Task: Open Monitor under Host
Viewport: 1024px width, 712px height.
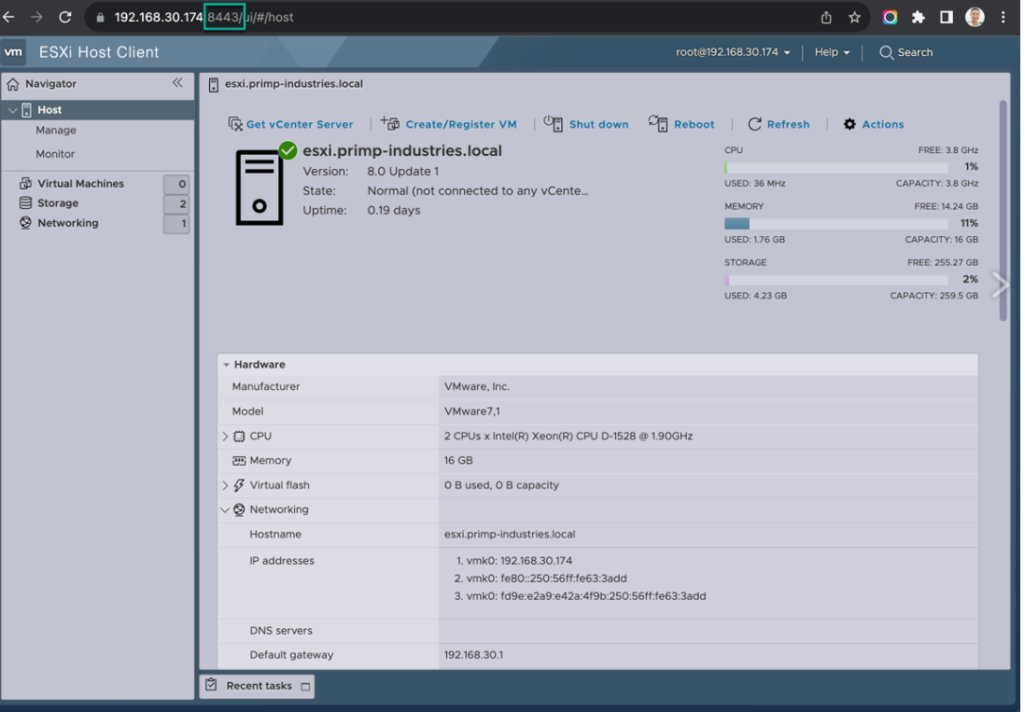Action: 55,154
